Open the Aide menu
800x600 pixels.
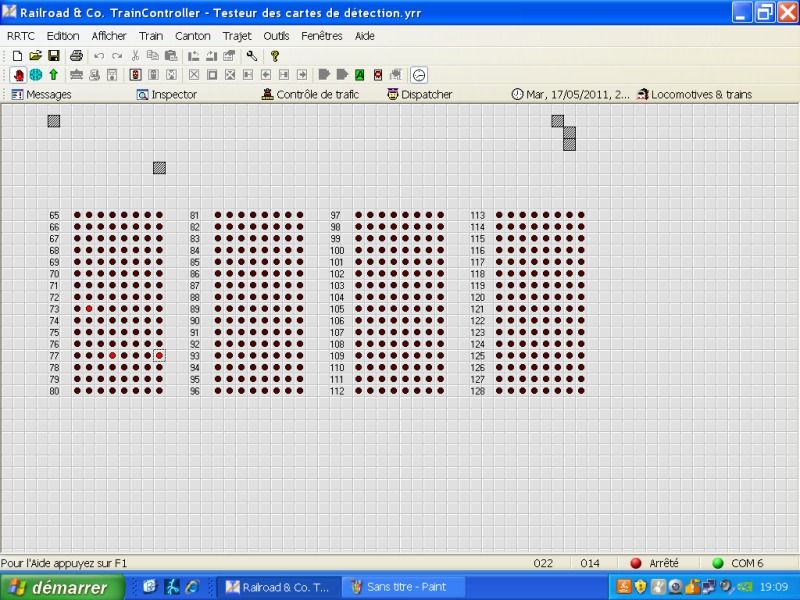(365, 36)
